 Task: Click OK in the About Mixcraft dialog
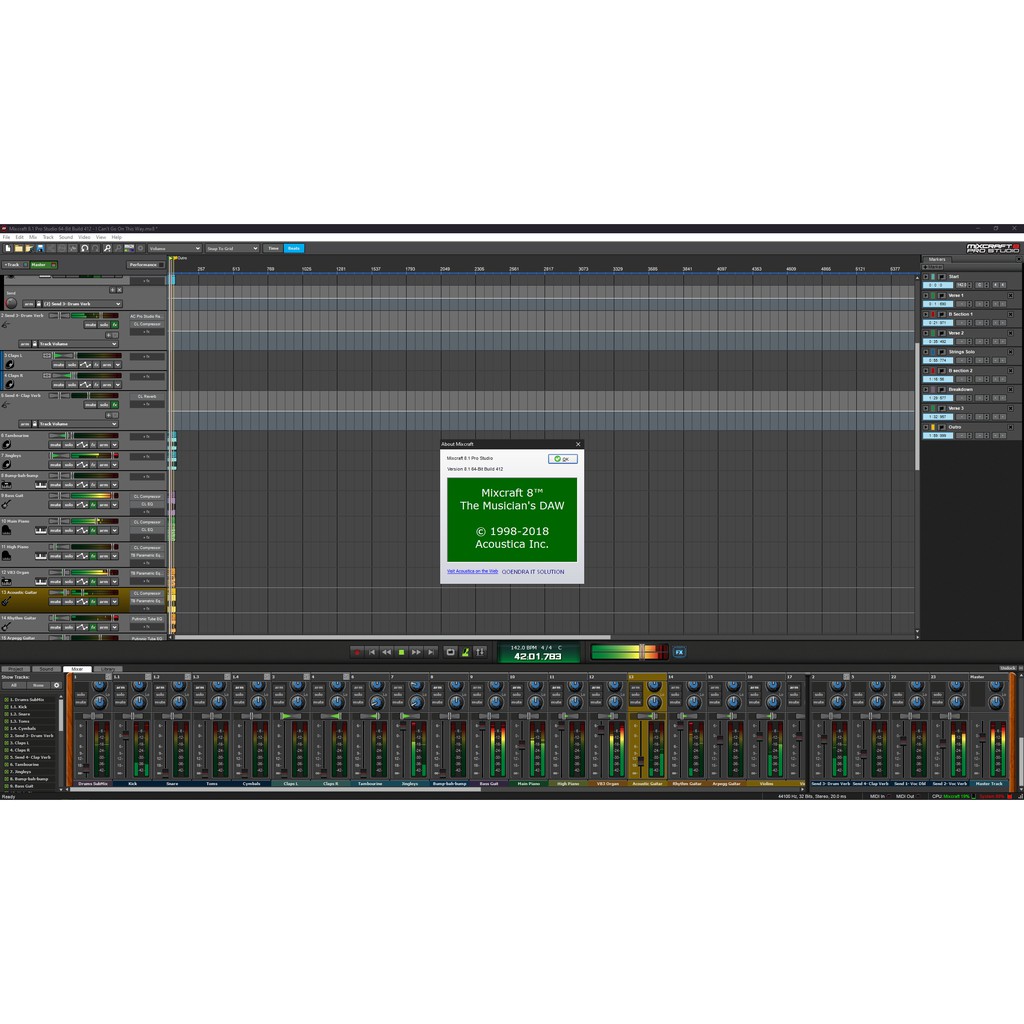[563, 459]
